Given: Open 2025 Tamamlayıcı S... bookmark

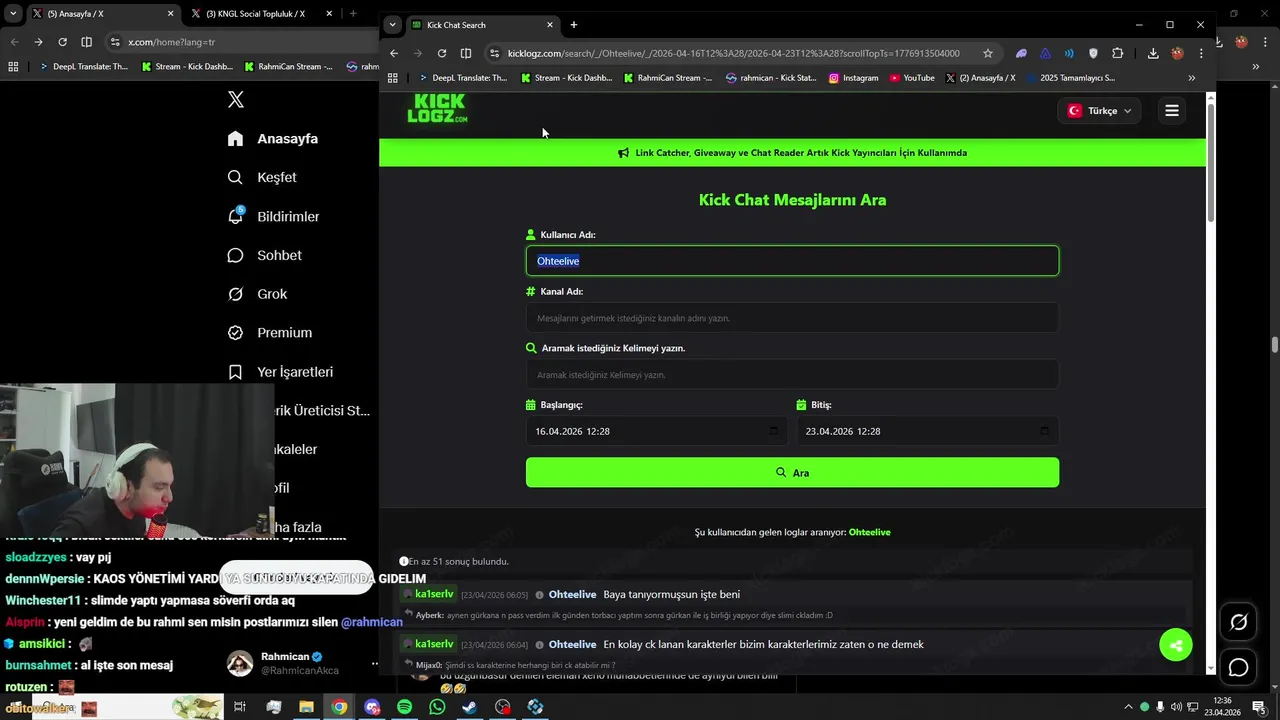Looking at the screenshot, I should coord(1070,78).
